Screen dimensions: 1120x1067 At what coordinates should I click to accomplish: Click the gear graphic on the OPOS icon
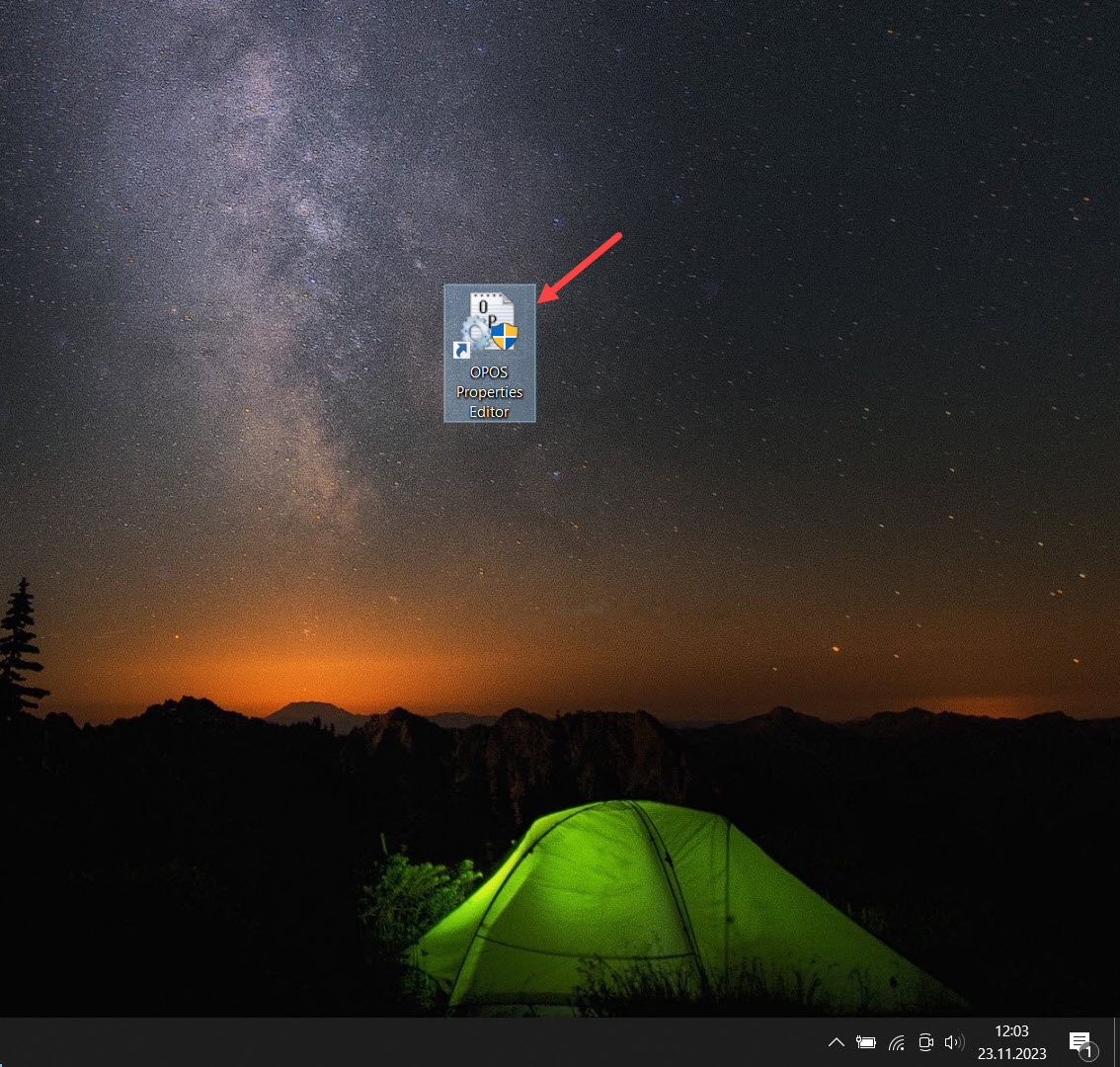476,333
